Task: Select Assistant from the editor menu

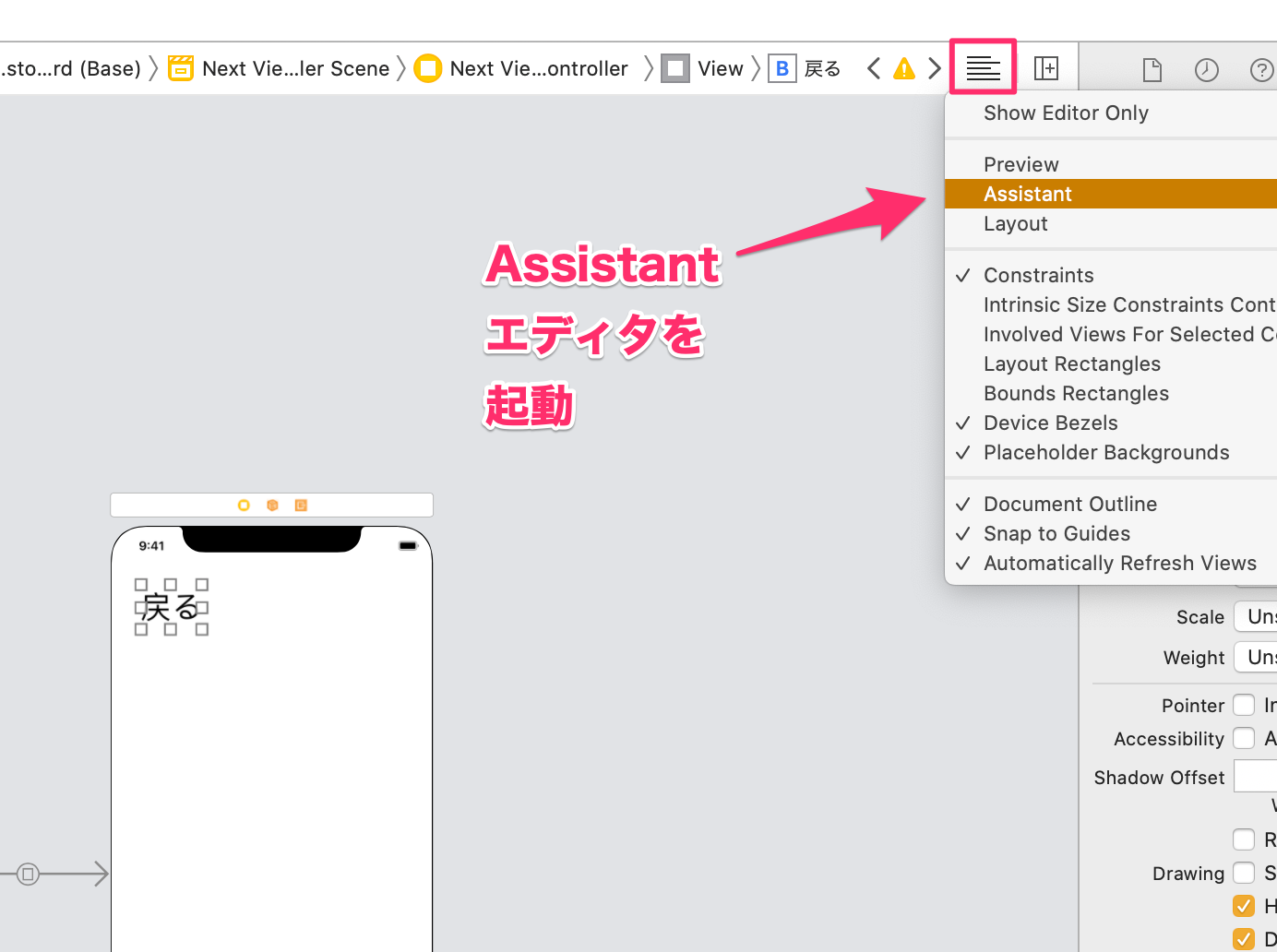Action: coord(1028,194)
